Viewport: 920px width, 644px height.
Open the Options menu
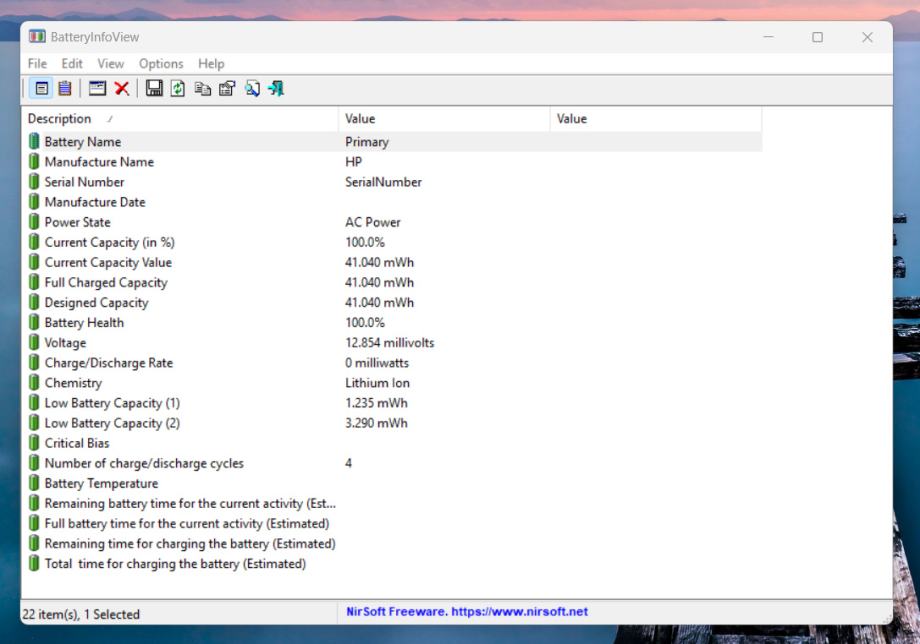point(161,64)
